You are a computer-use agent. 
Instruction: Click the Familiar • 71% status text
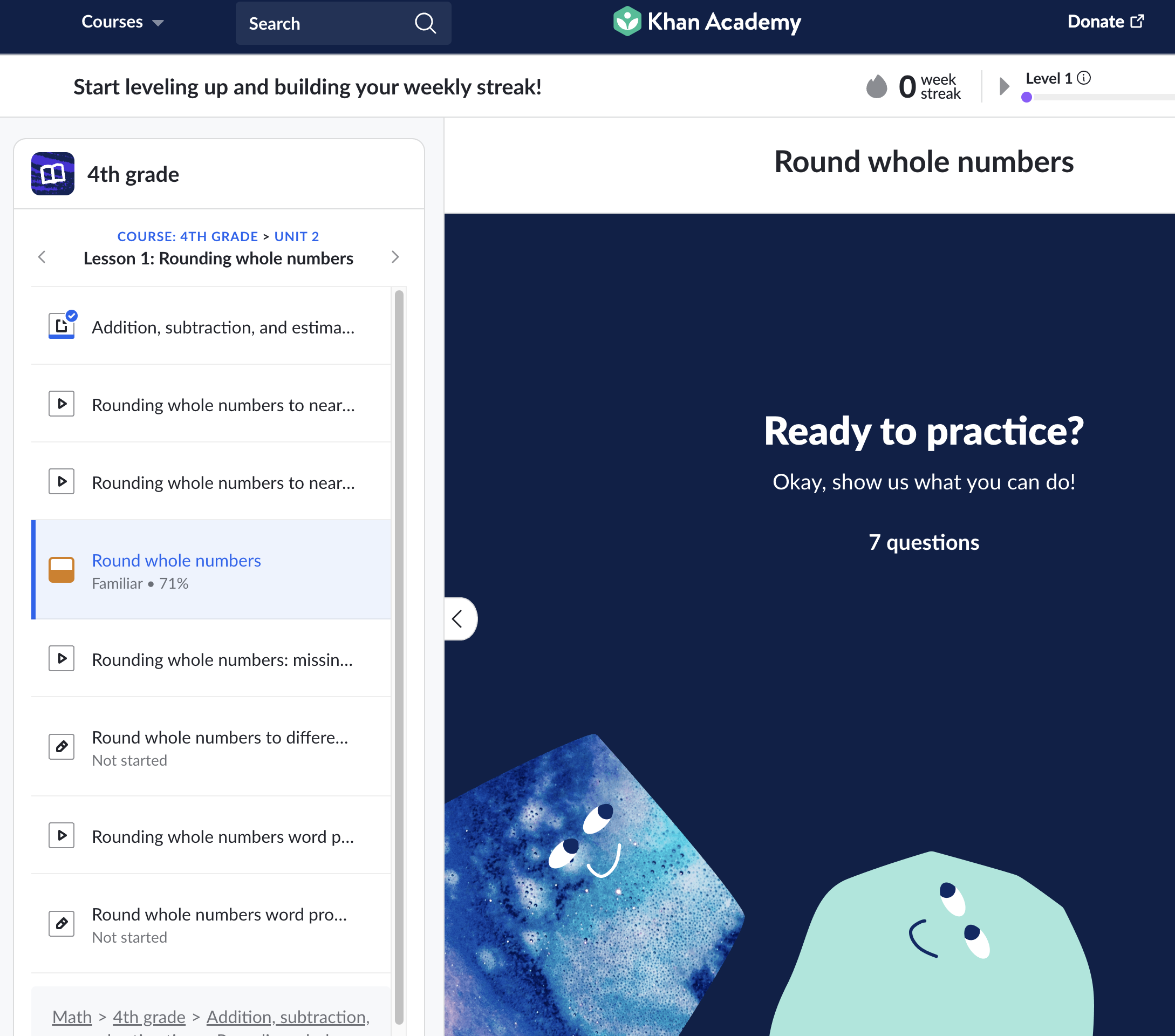click(x=140, y=583)
